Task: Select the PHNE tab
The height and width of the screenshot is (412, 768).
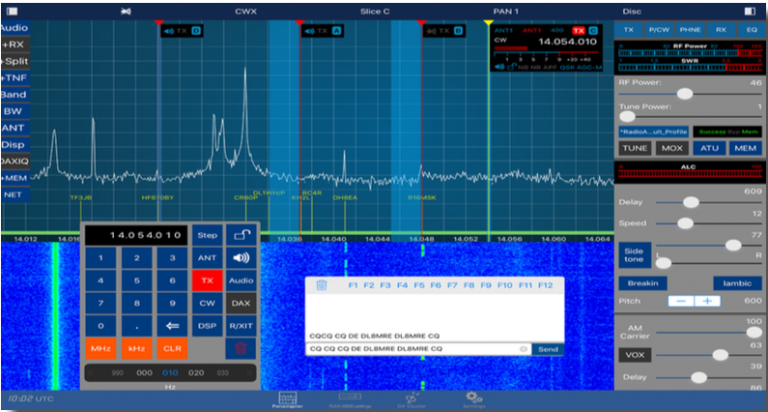Action: pos(690,30)
